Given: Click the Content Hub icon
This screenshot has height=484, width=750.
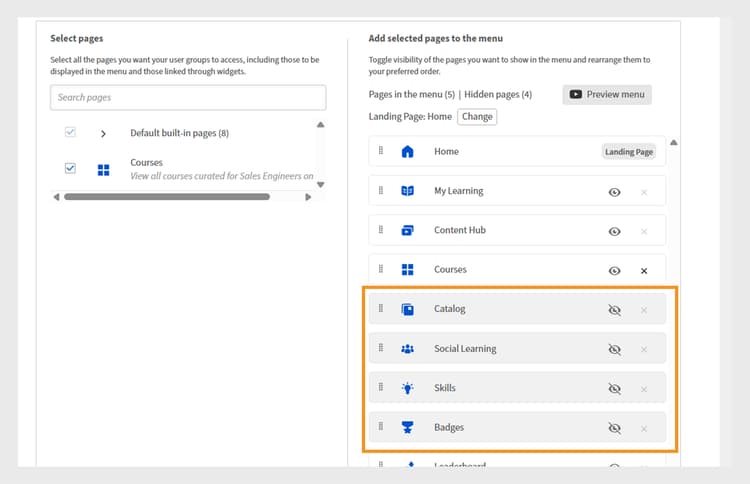Looking at the screenshot, I should tap(407, 230).
